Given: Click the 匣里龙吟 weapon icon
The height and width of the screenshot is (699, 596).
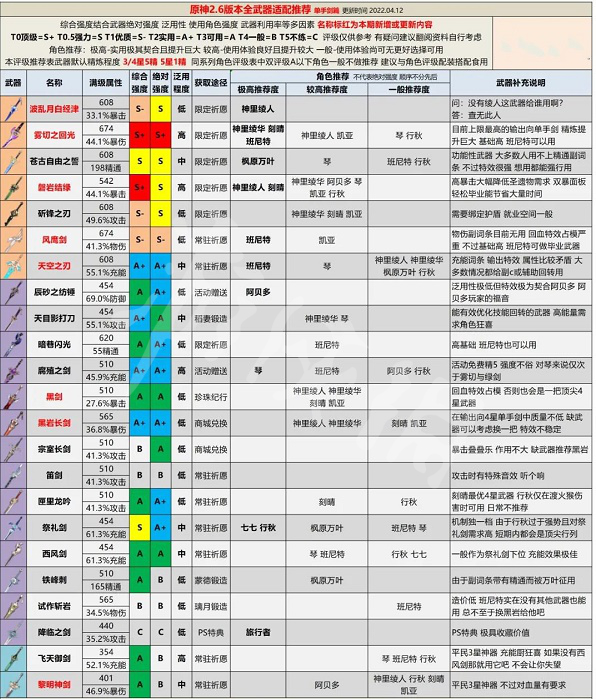Looking at the screenshot, I should point(13,502).
